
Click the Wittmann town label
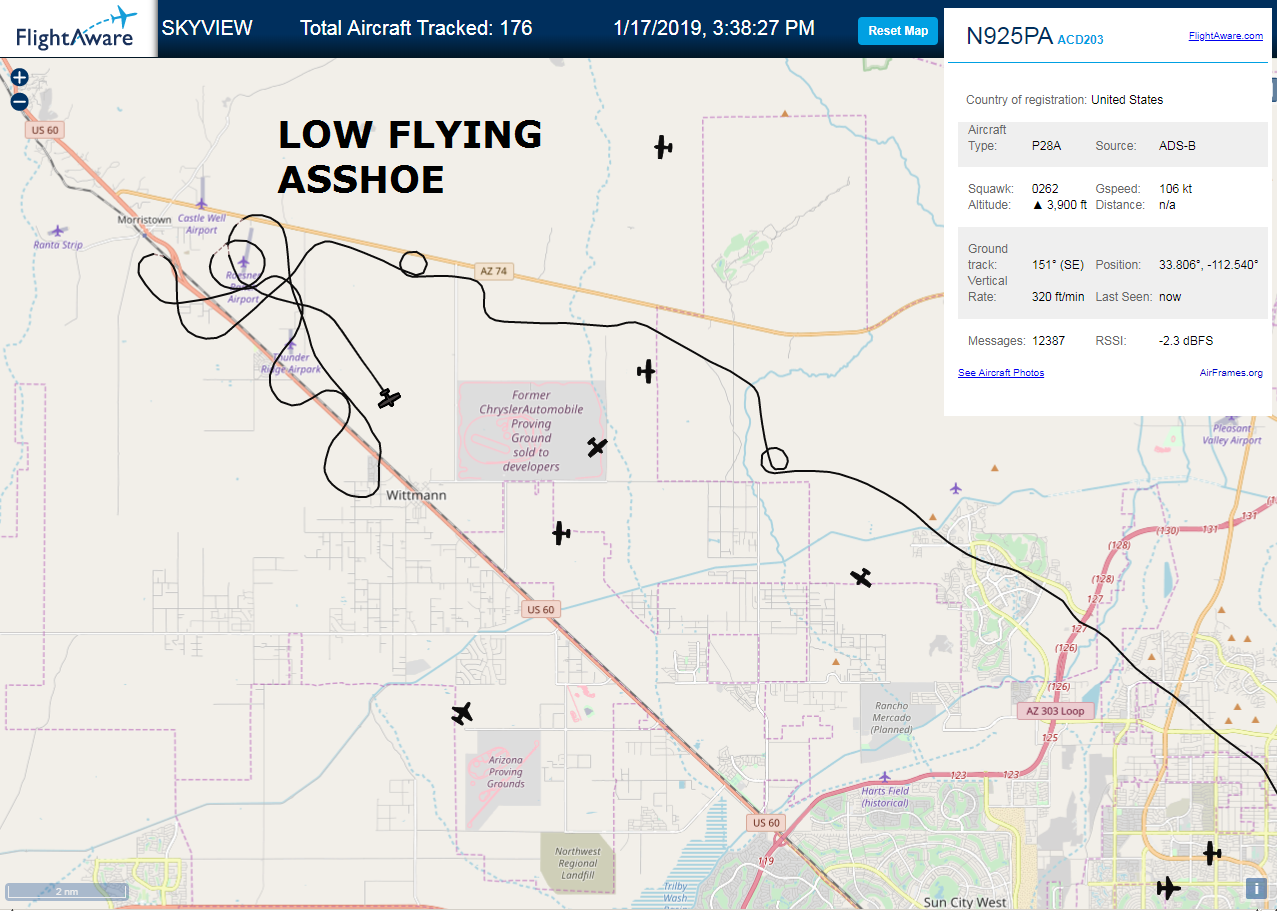[416, 495]
